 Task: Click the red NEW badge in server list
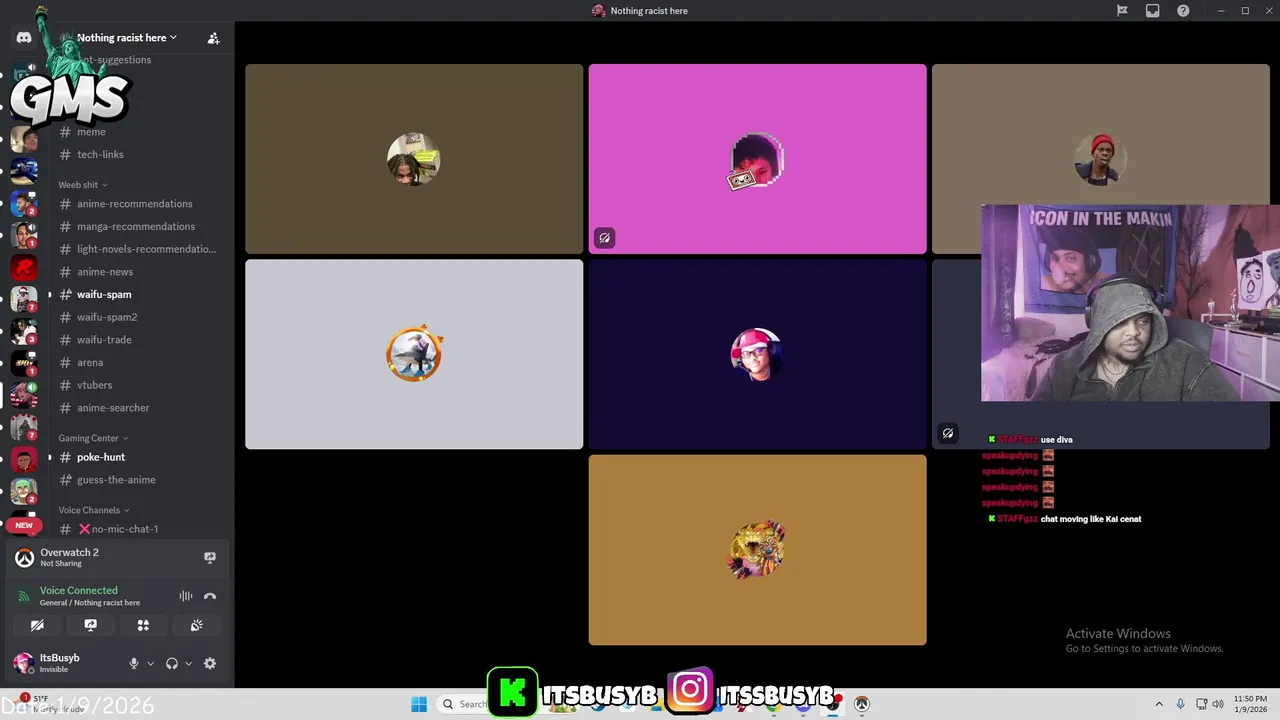click(x=24, y=525)
